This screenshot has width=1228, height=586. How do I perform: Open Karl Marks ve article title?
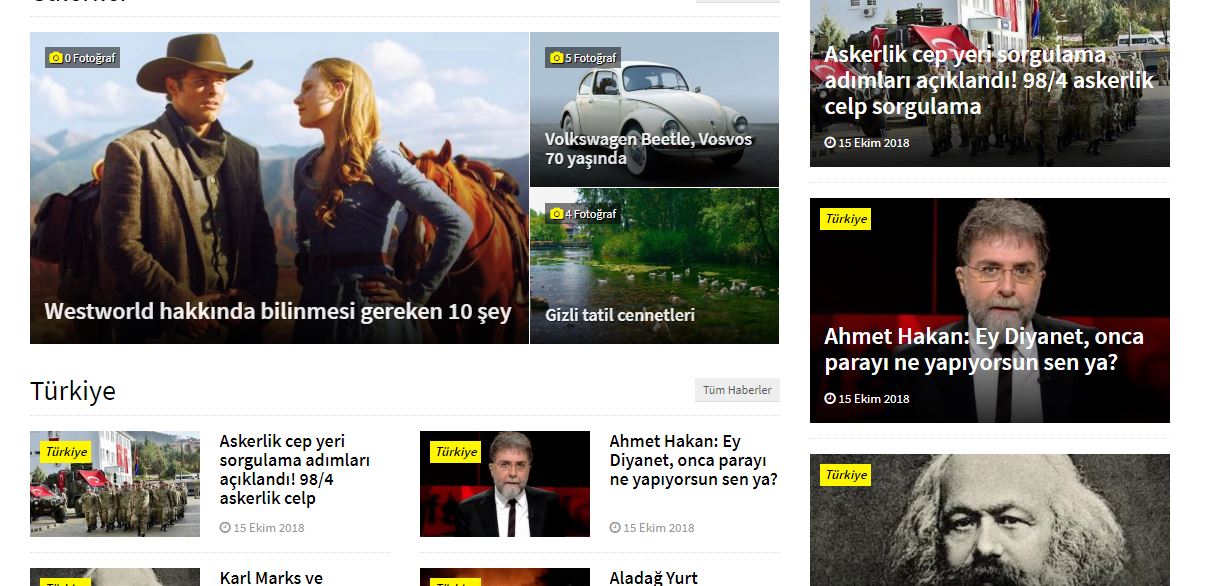(271, 578)
